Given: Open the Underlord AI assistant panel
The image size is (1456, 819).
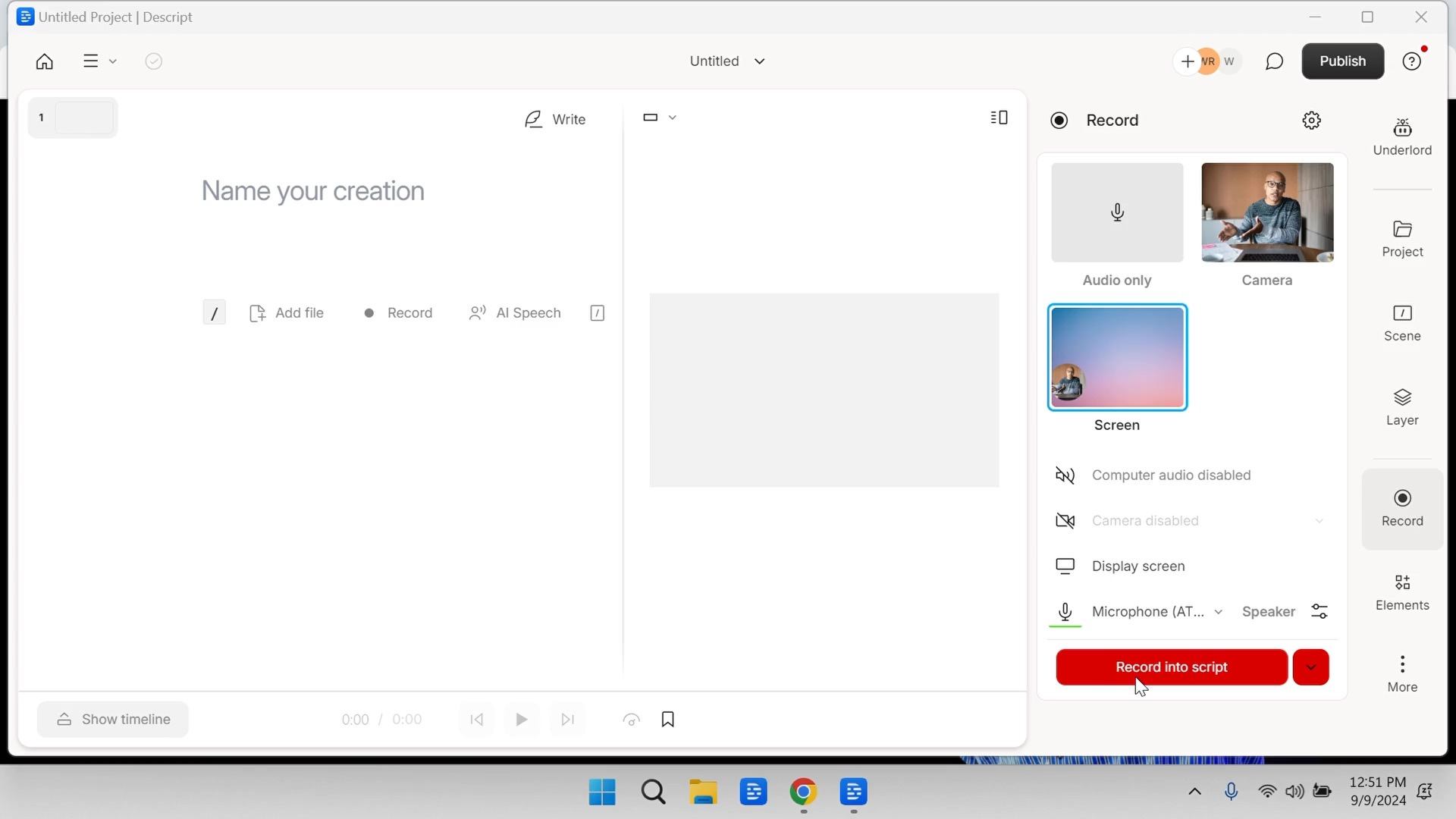Looking at the screenshot, I should tap(1401, 136).
